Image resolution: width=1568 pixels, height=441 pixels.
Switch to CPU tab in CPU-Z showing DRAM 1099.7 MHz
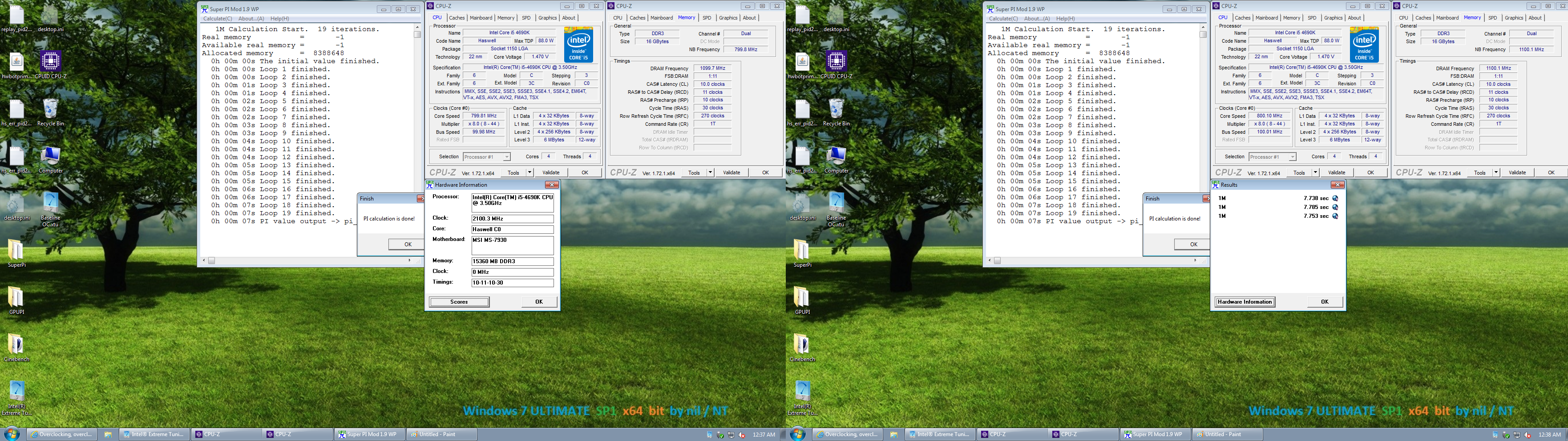[618, 18]
